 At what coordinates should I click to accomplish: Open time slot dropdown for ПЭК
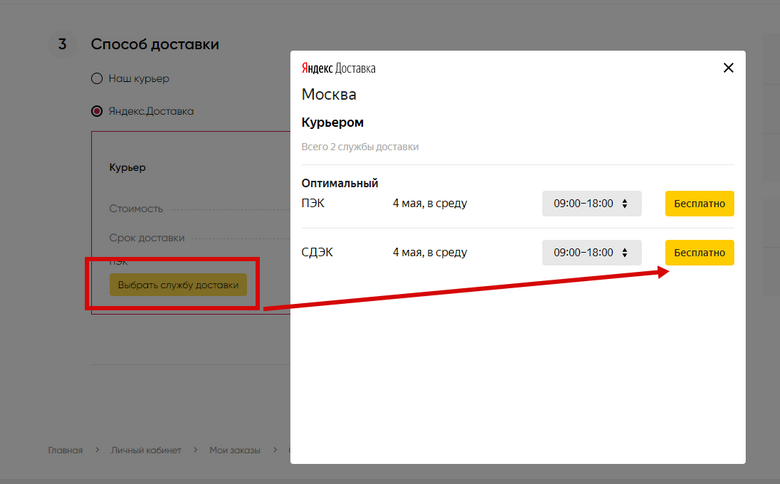click(591, 203)
